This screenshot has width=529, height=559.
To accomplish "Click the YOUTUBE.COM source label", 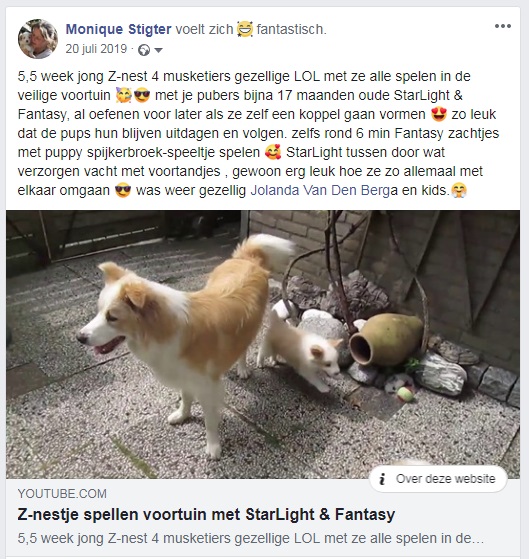I will click(62, 494).
